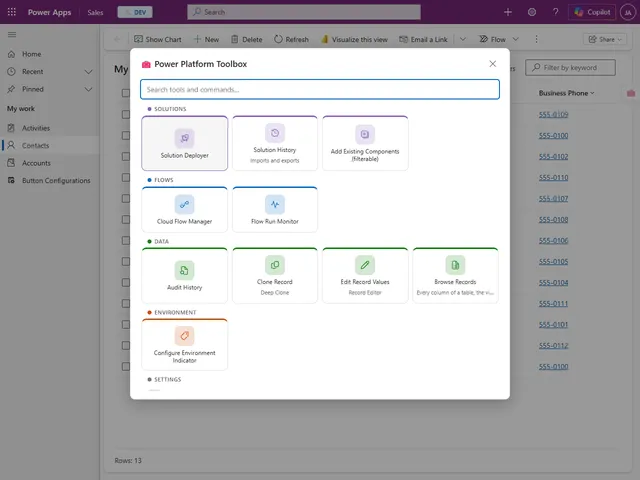Screen dimensions: 640x480
Task: Open the Share dropdown button
Action: 604,39
